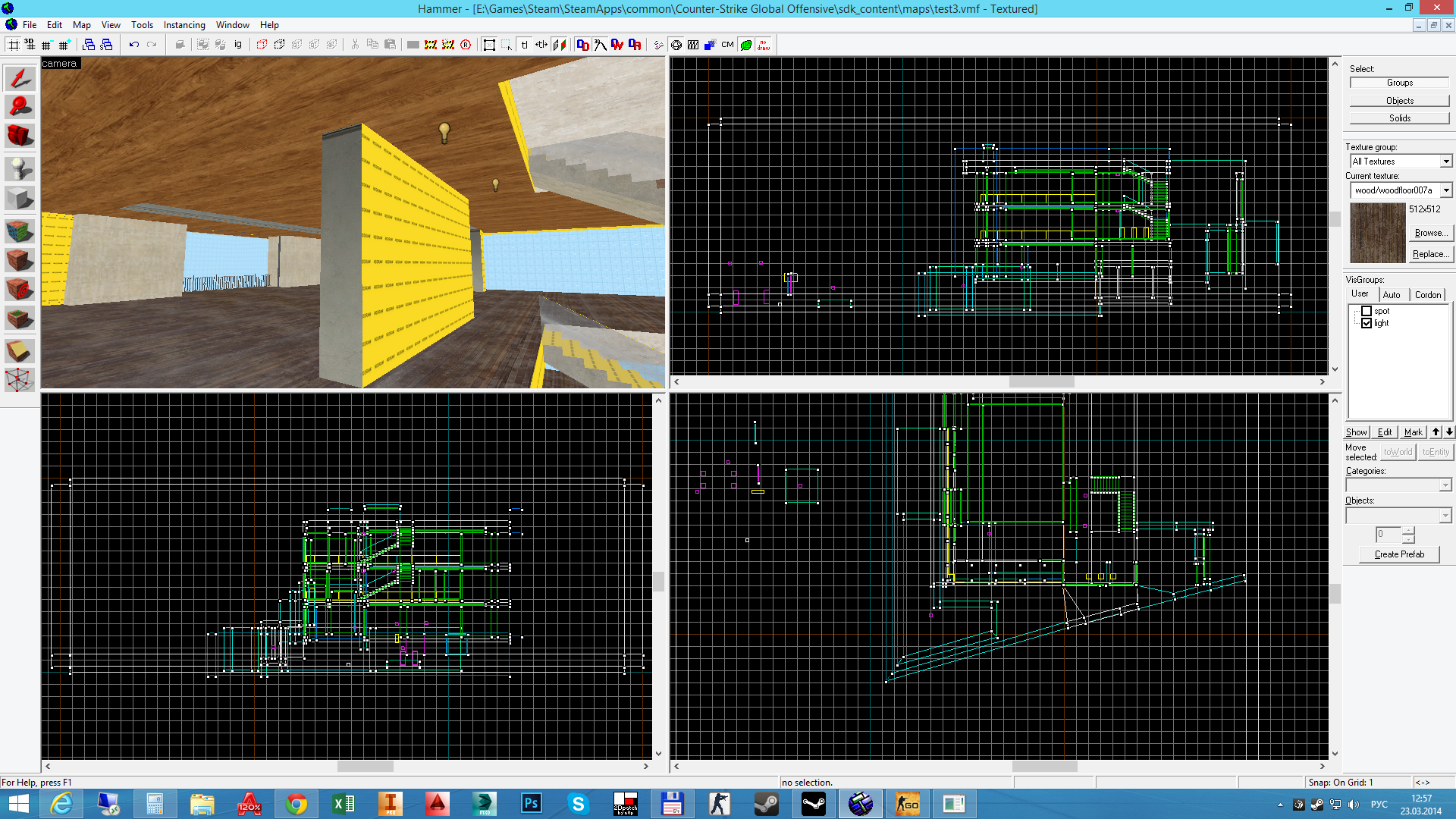Select the Magnify tool
The height and width of the screenshot is (819, 1456).
point(20,107)
